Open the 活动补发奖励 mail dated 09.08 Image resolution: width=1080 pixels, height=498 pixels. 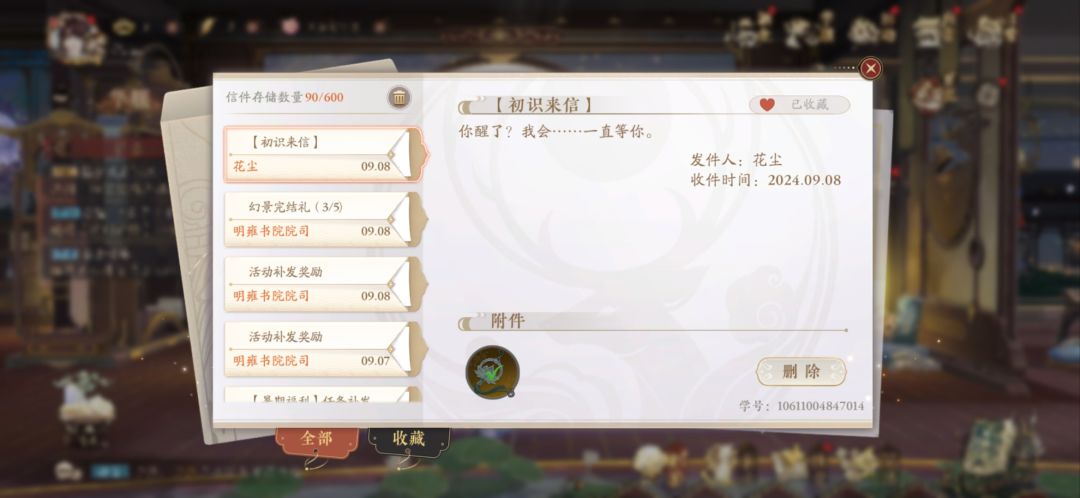pos(323,284)
